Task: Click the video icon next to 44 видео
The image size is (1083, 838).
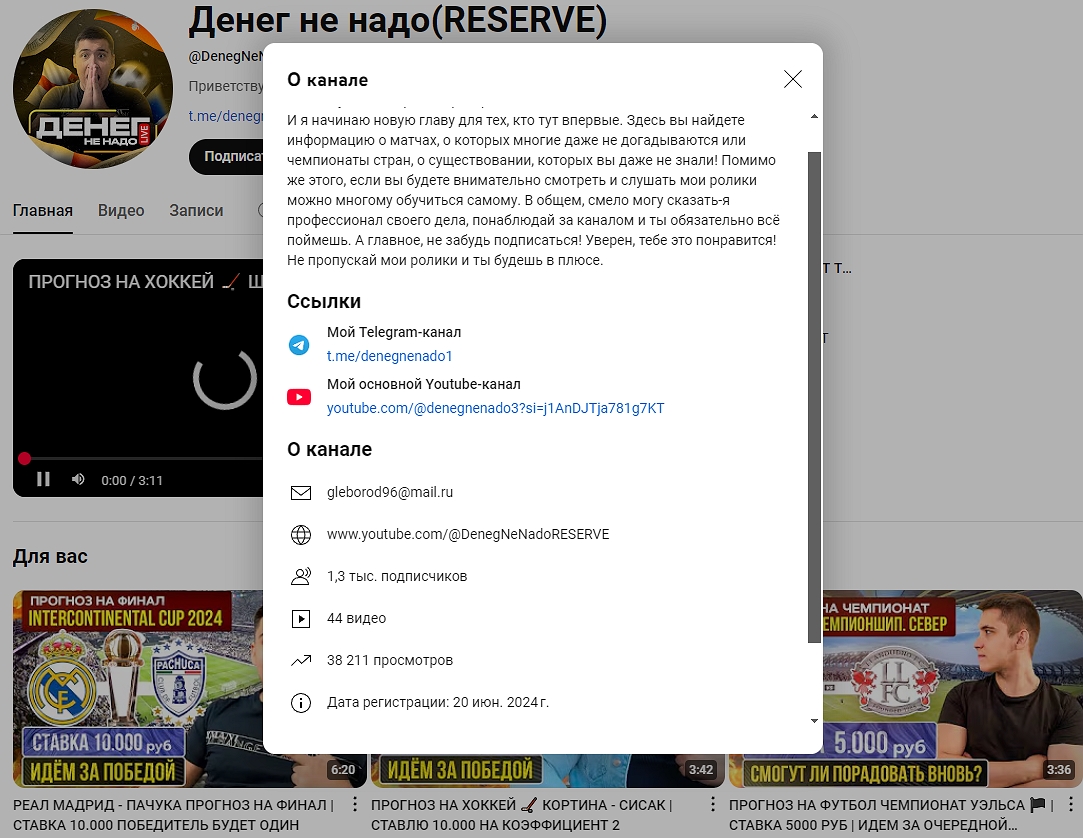Action: coord(300,618)
